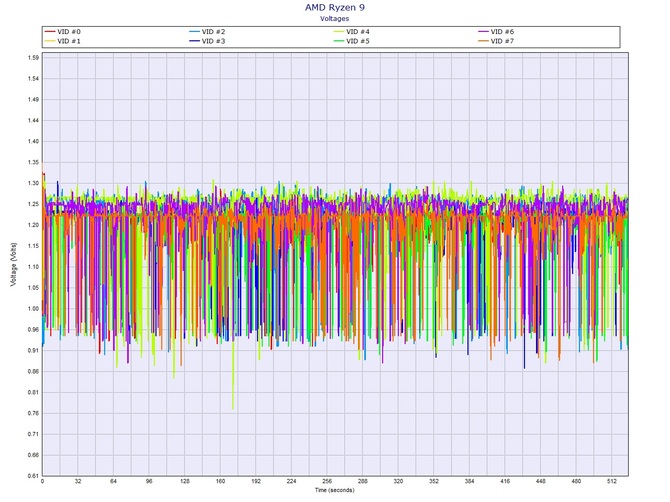Click the 32 x-axis tick label
The width and height of the screenshot is (670, 502).
click(x=78, y=481)
